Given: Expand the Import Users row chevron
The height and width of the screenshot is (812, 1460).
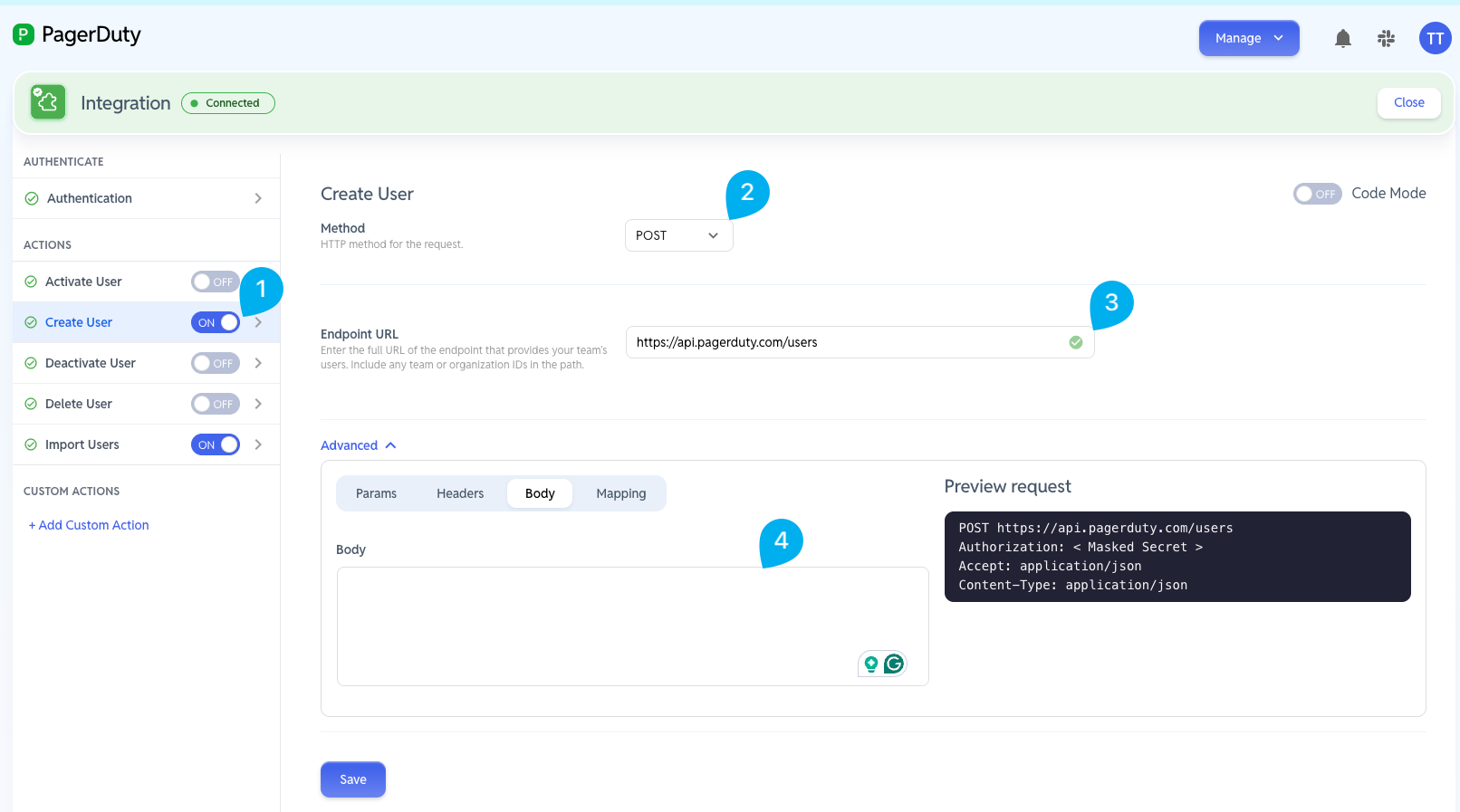Looking at the screenshot, I should (x=258, y=444).
